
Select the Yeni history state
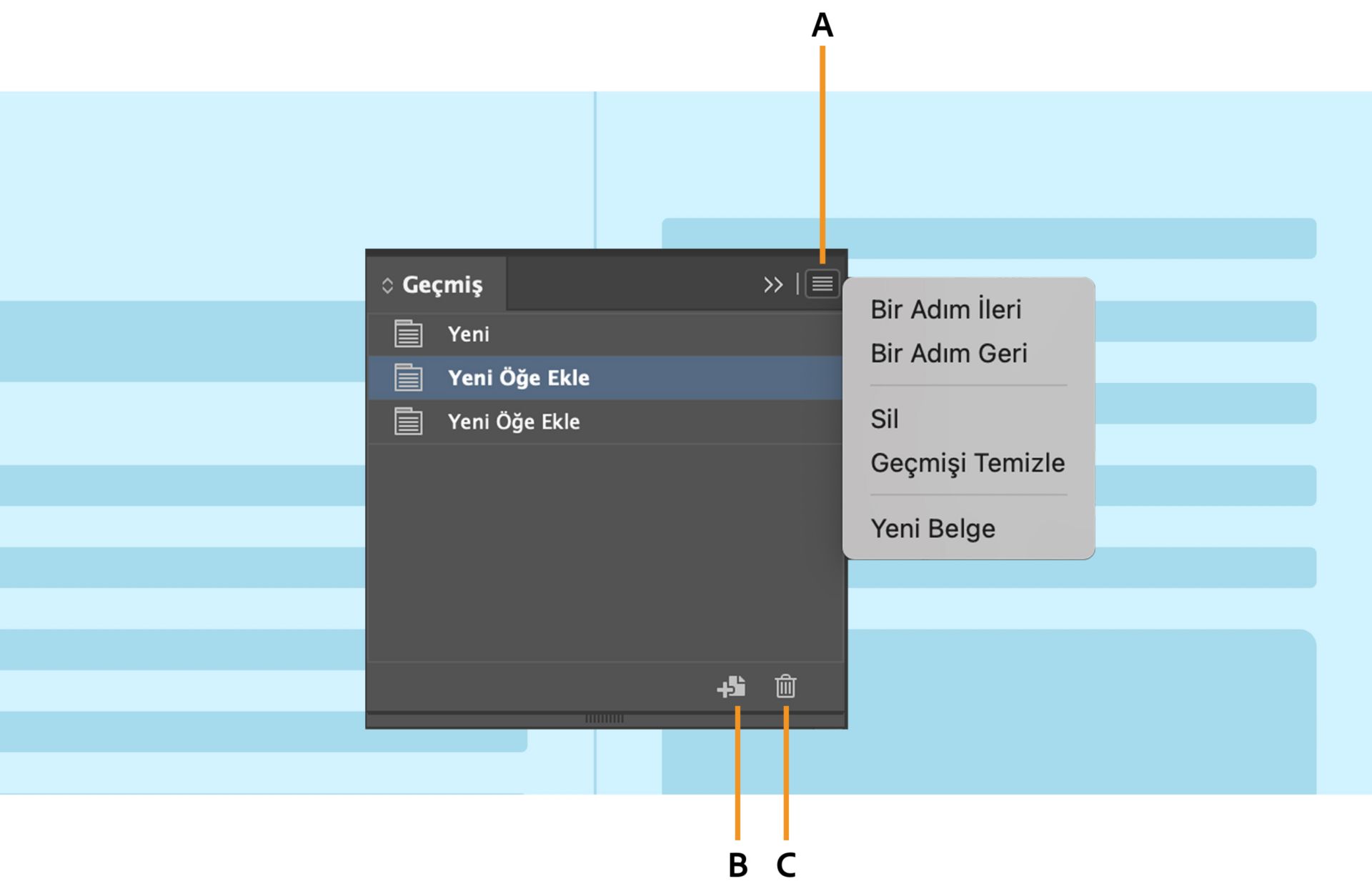coord(469,334)
